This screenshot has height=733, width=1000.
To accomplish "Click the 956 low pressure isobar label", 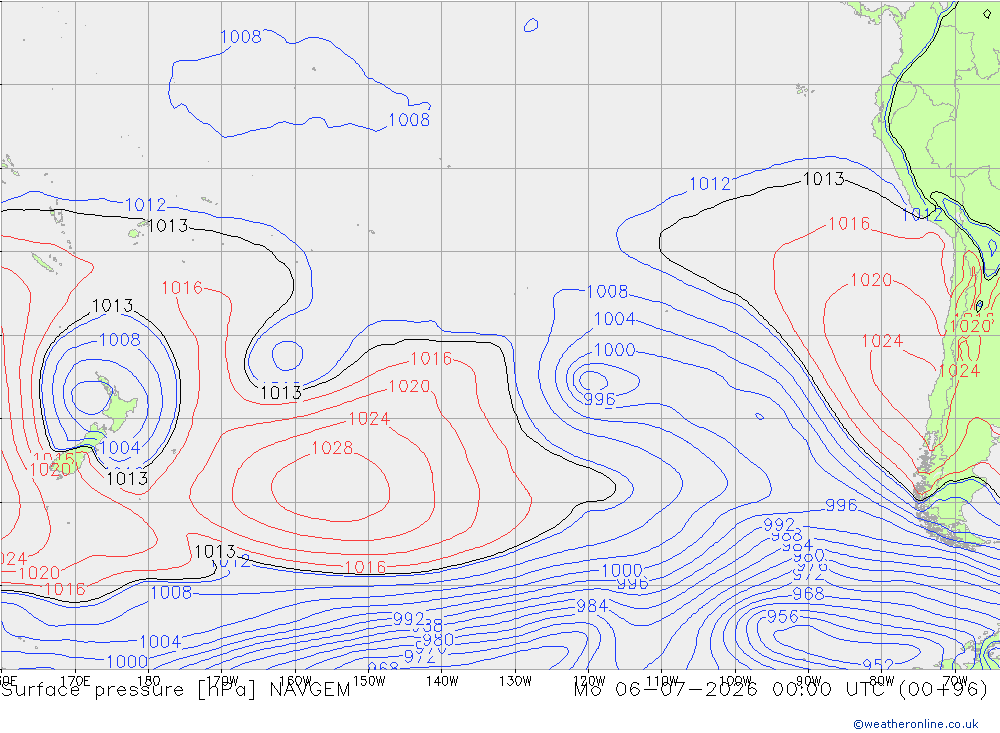I will 782,617.
